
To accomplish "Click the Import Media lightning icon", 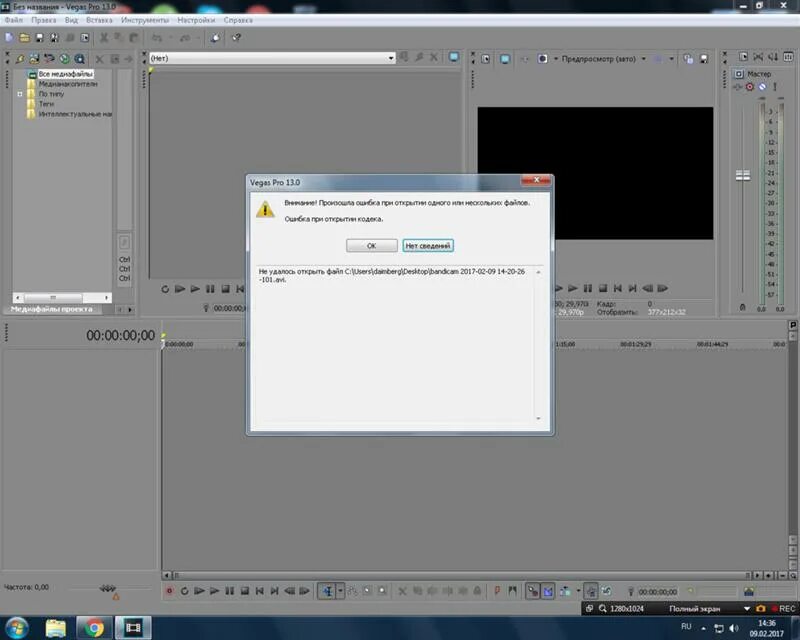I will click(x=19, y=59).
